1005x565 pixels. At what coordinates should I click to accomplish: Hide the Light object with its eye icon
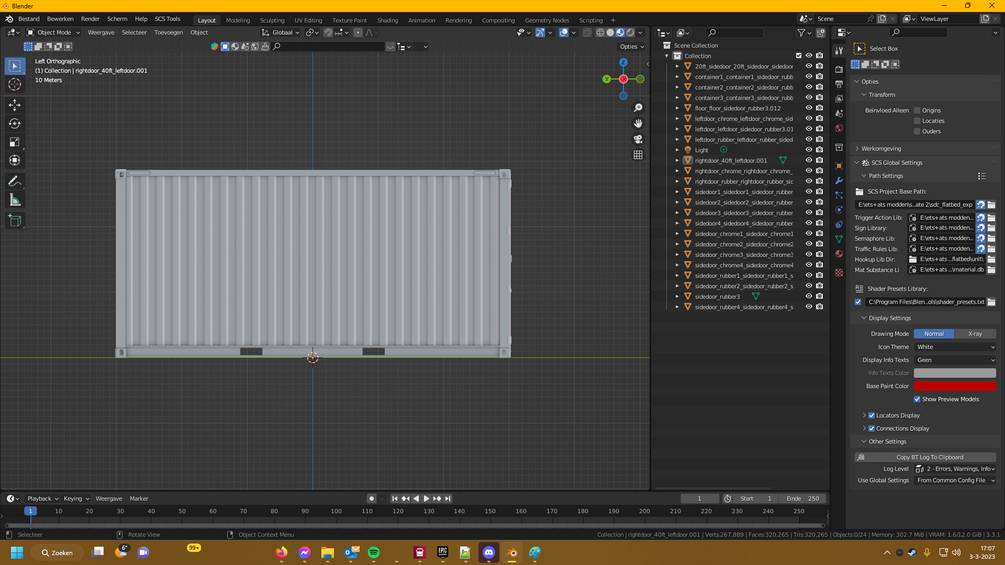[808, 150]
